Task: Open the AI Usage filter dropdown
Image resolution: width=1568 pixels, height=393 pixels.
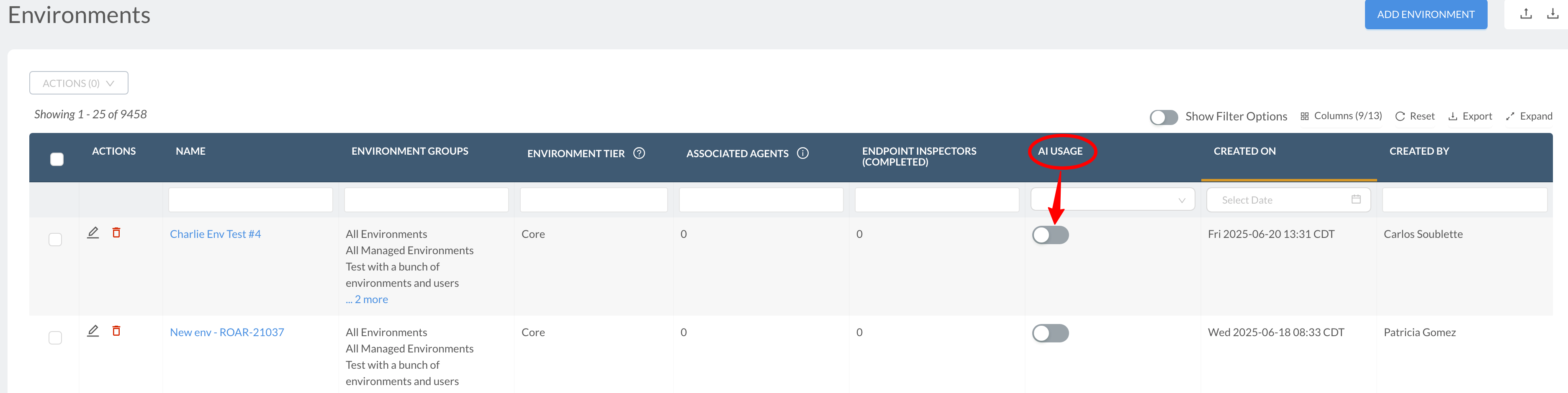Action: pyautogui.click(x=1112, y=199)
